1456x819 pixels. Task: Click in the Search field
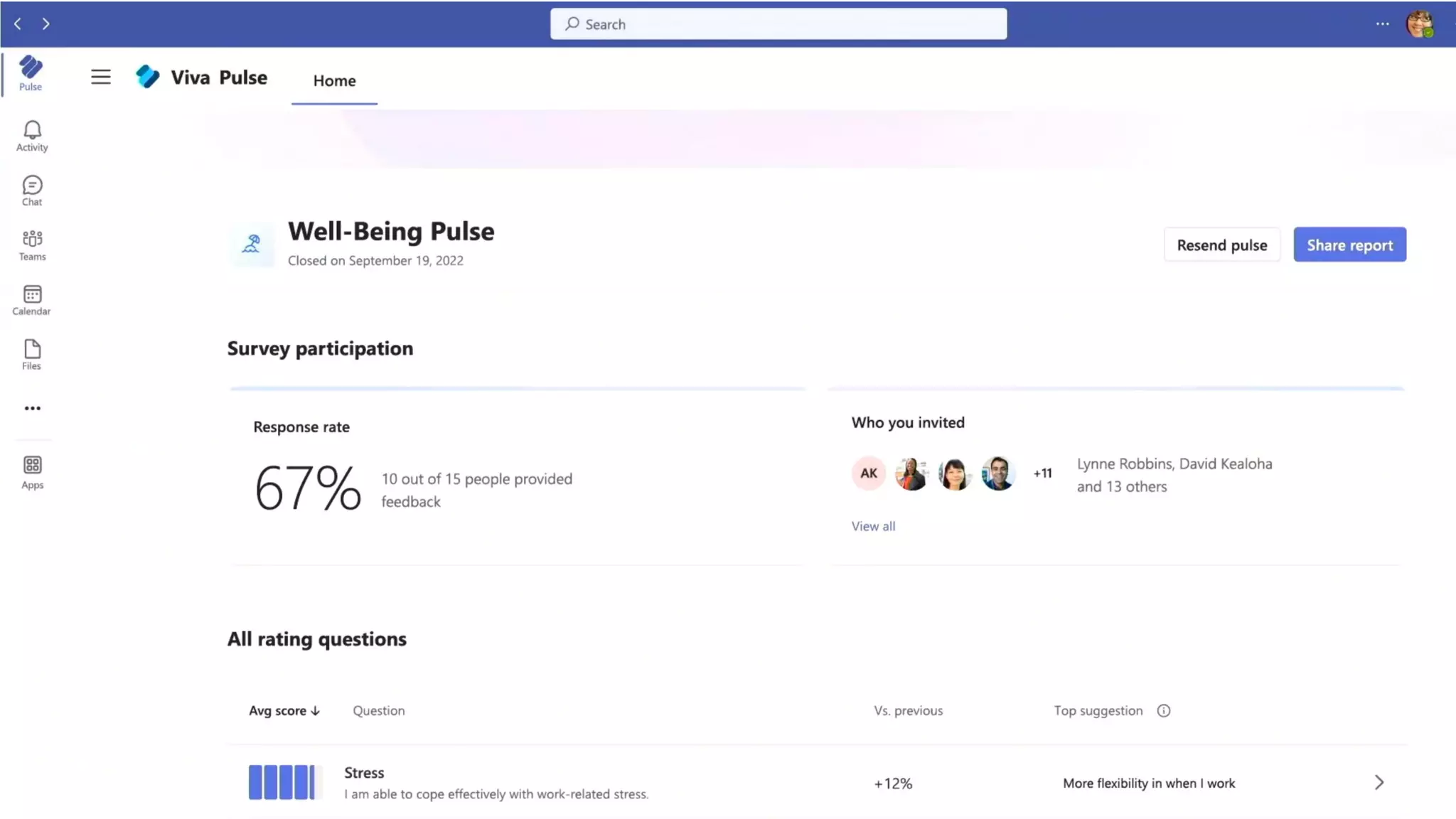click(x=778, y=24)
